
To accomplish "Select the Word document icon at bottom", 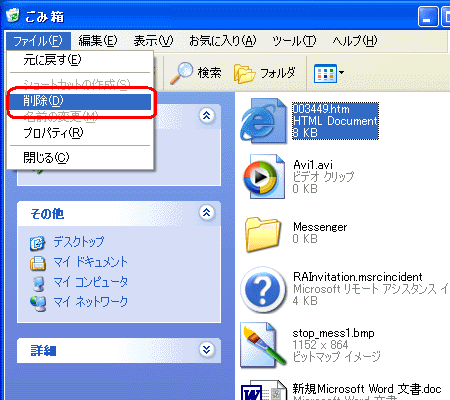I will [x=263, y=390].
